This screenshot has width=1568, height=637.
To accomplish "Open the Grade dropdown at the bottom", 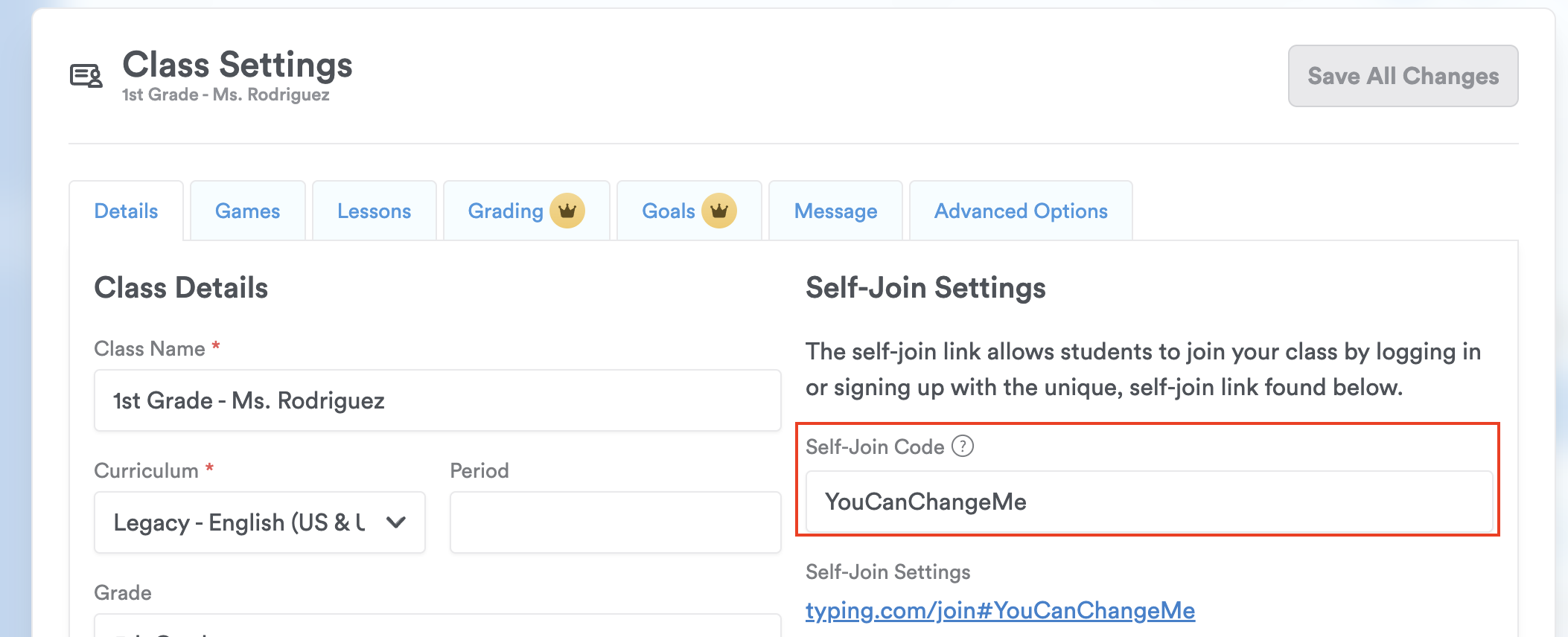I will (x=437, y=627).
